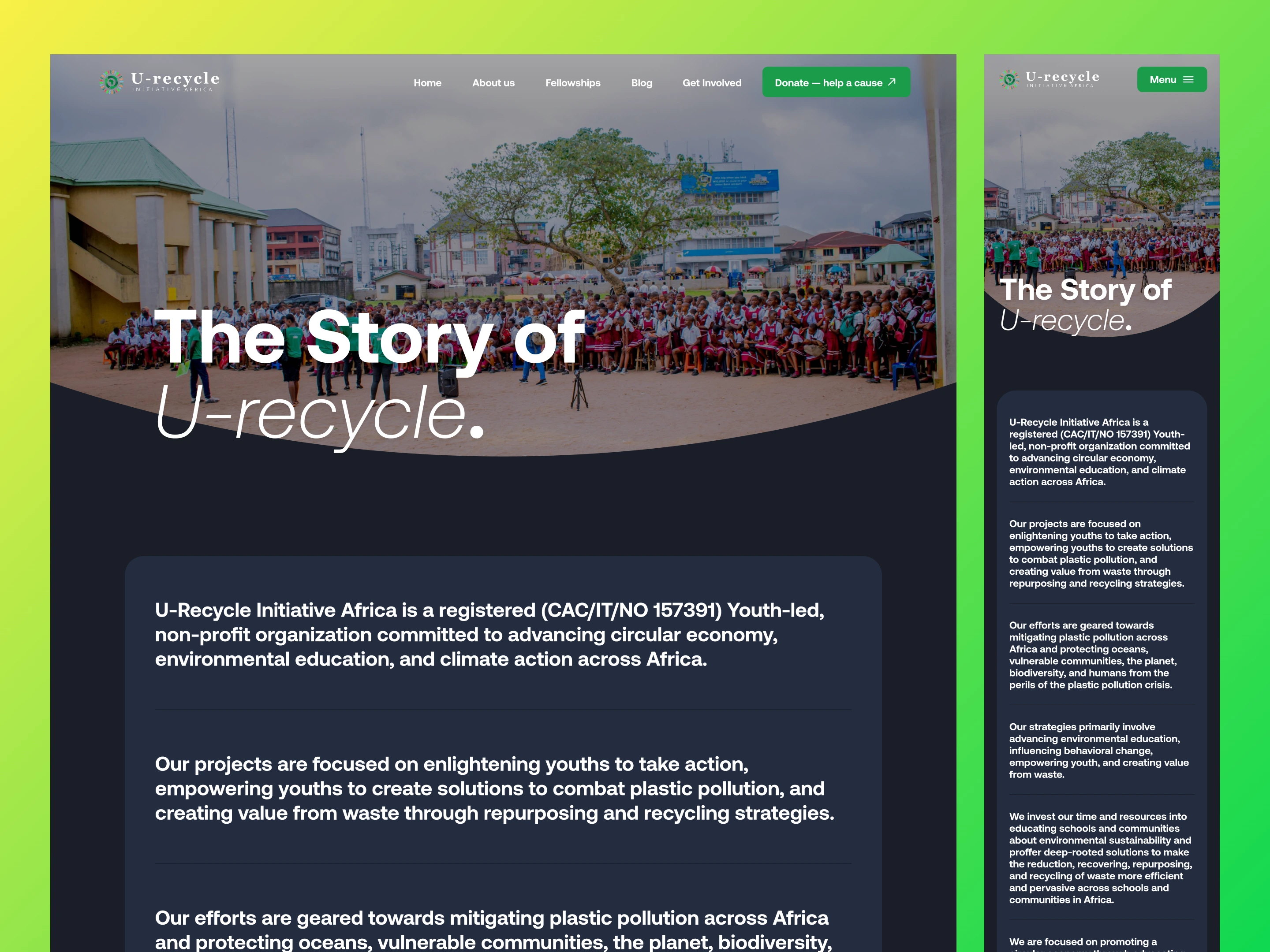
Task: Open the Home nav link
Action: (427, 82)
